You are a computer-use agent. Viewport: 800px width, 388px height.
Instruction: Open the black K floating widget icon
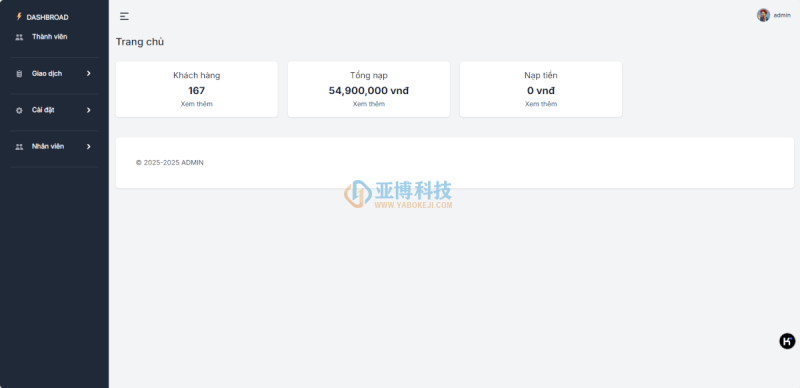tap(787, 341)
